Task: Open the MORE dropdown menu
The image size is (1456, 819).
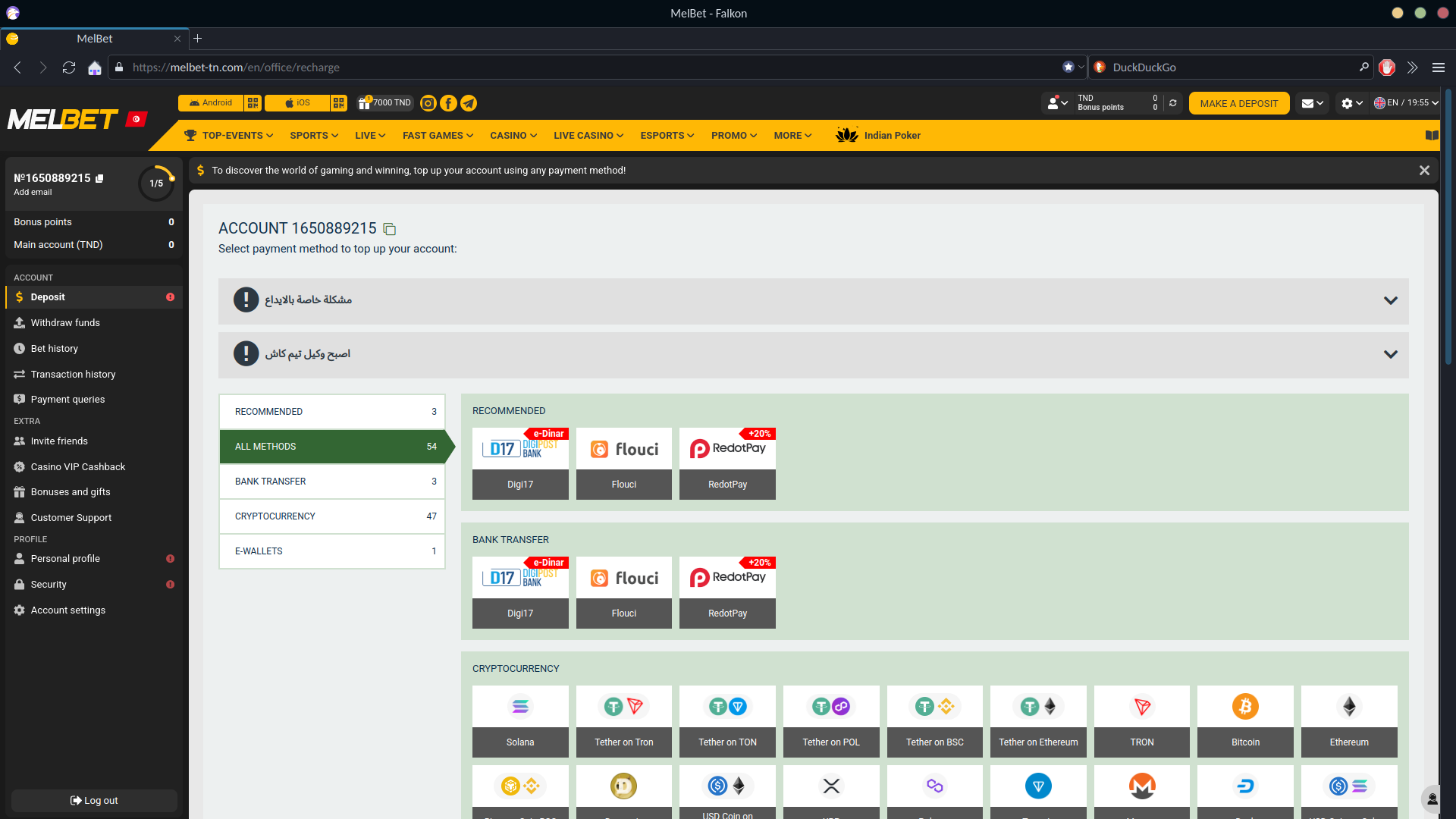Action: pos(792,136)
